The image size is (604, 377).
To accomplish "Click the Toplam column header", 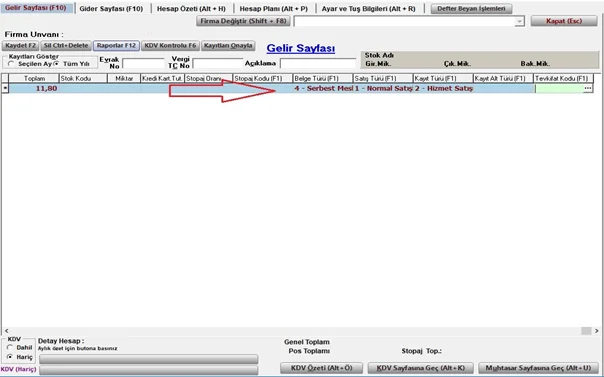I will pos(34,78).
